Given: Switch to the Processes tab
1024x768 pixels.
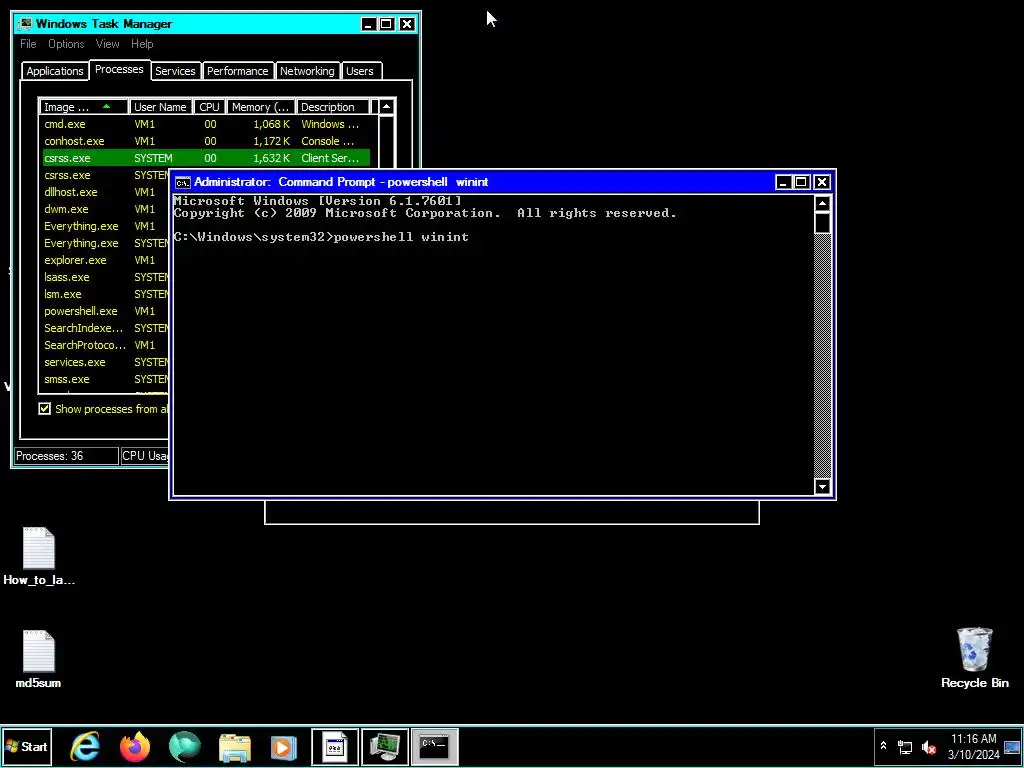Looking at the screenshot, I should coord(119,69).
